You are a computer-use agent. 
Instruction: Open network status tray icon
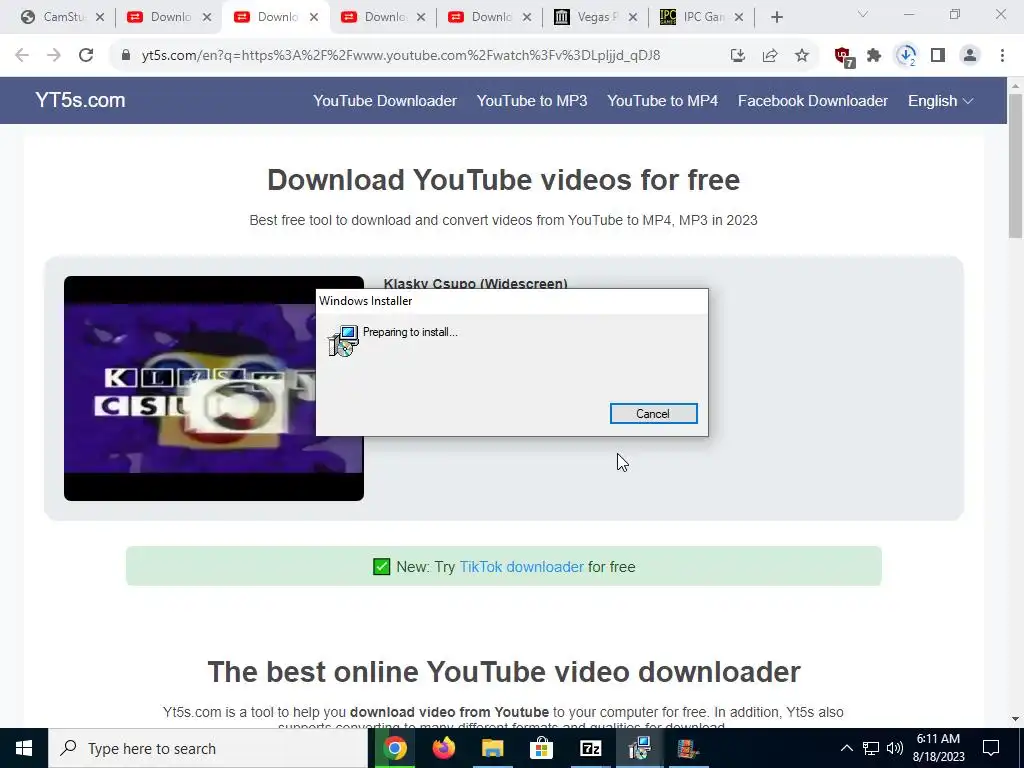click(871, 748)
